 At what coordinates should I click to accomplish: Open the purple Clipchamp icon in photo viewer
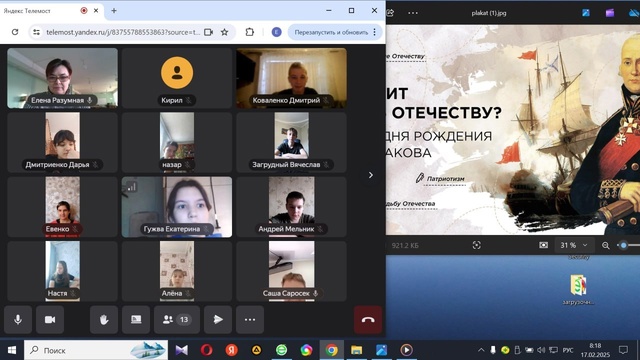point(610,13)
